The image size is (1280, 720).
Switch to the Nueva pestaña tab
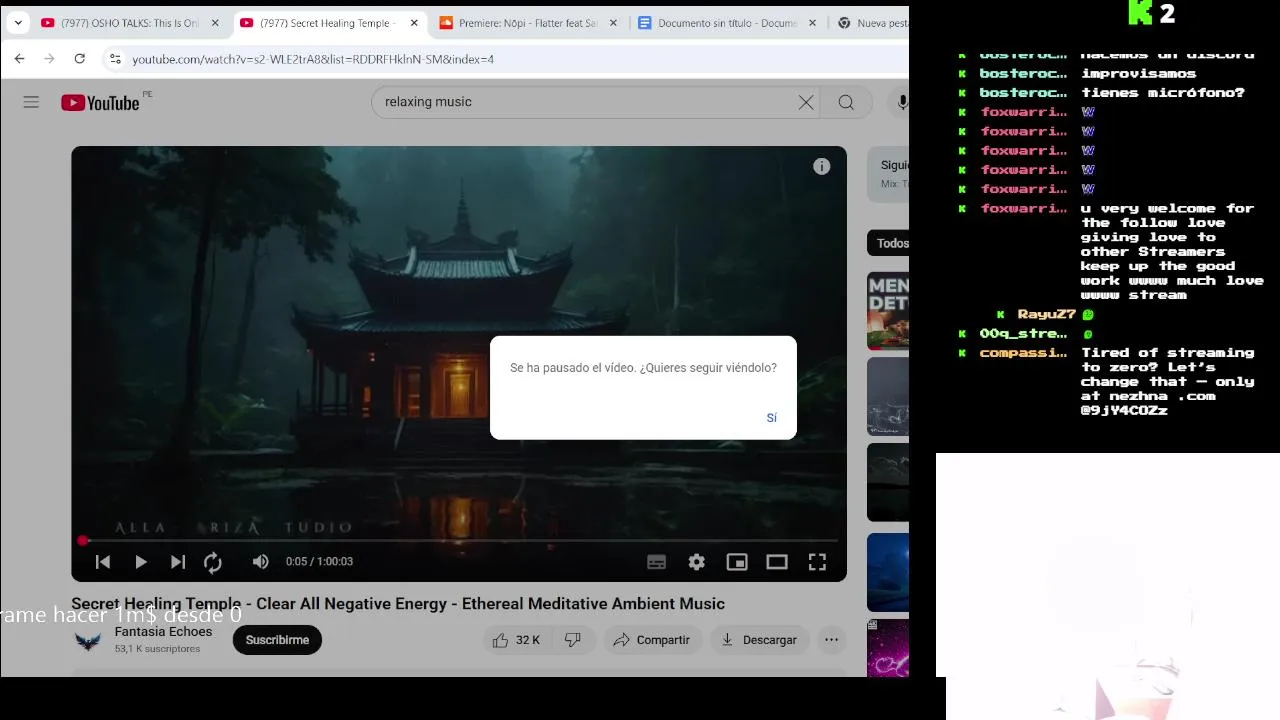coord(872,23)
